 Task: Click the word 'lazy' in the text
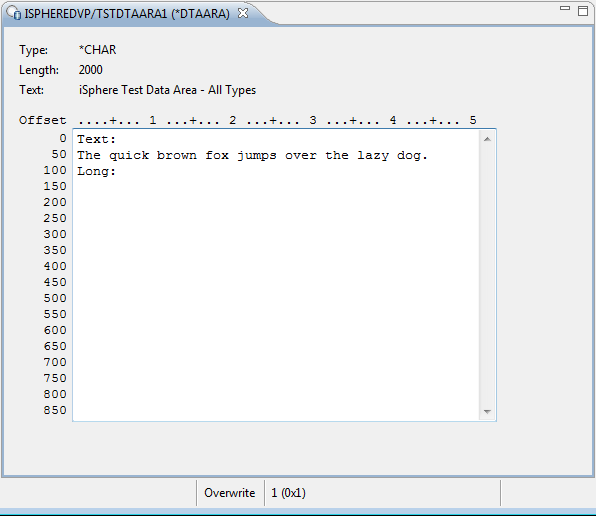pyautogui.click(x=373, y=155)
